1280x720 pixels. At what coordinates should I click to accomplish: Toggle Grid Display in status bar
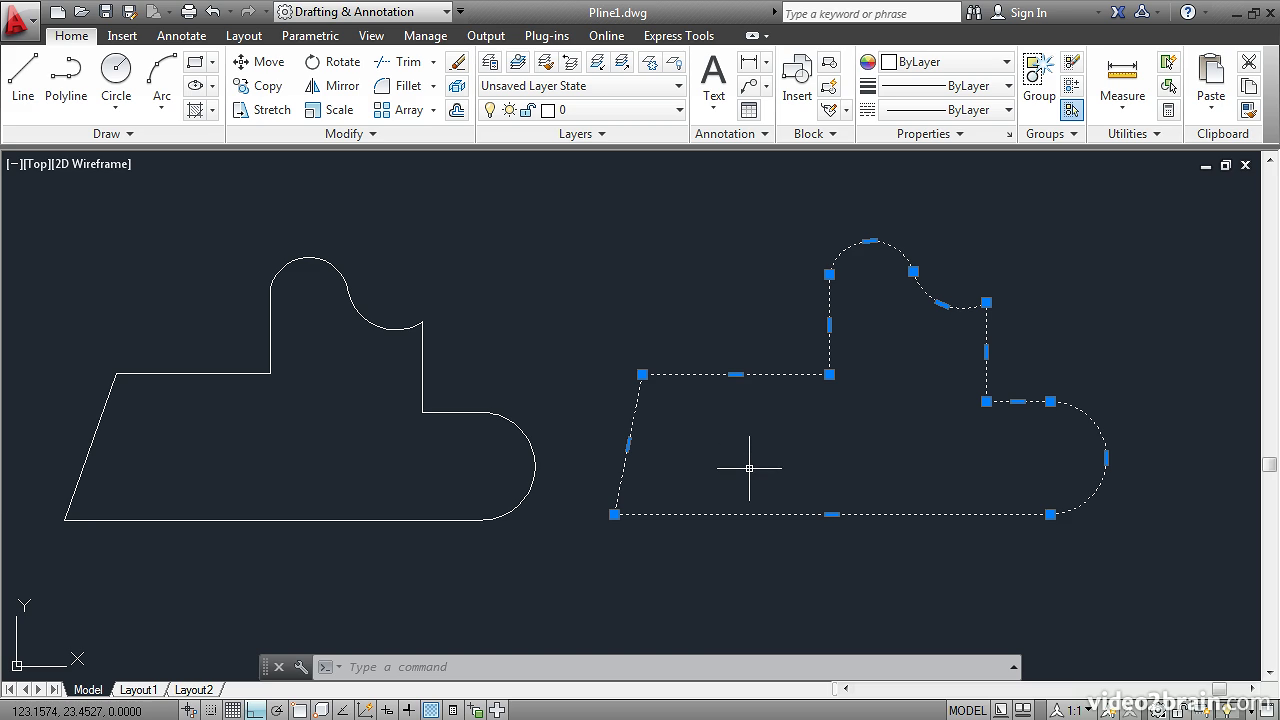pyautogui.click(x=233, y=711)
